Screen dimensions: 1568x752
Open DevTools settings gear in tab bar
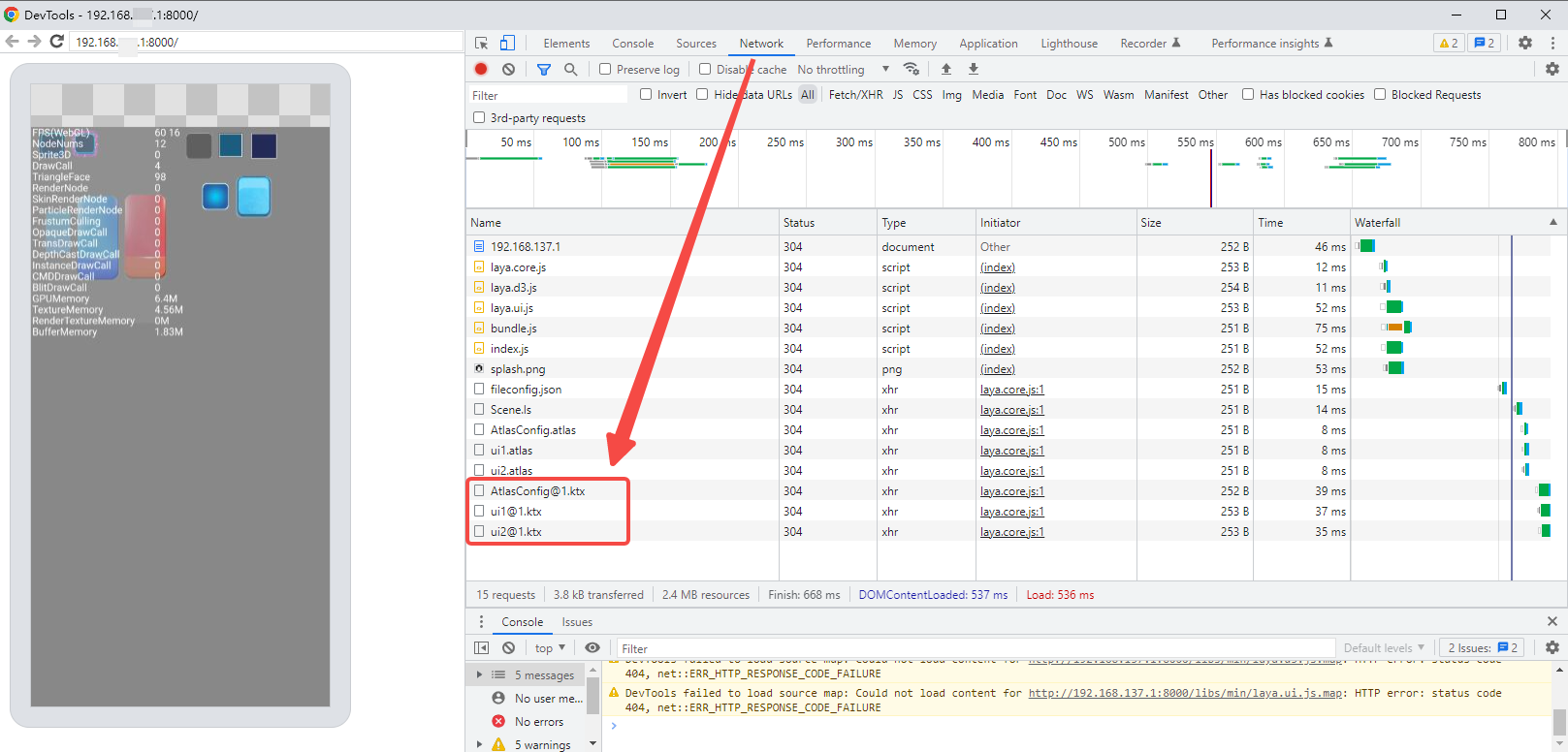pyautogui.click(x=1525, y=43)
